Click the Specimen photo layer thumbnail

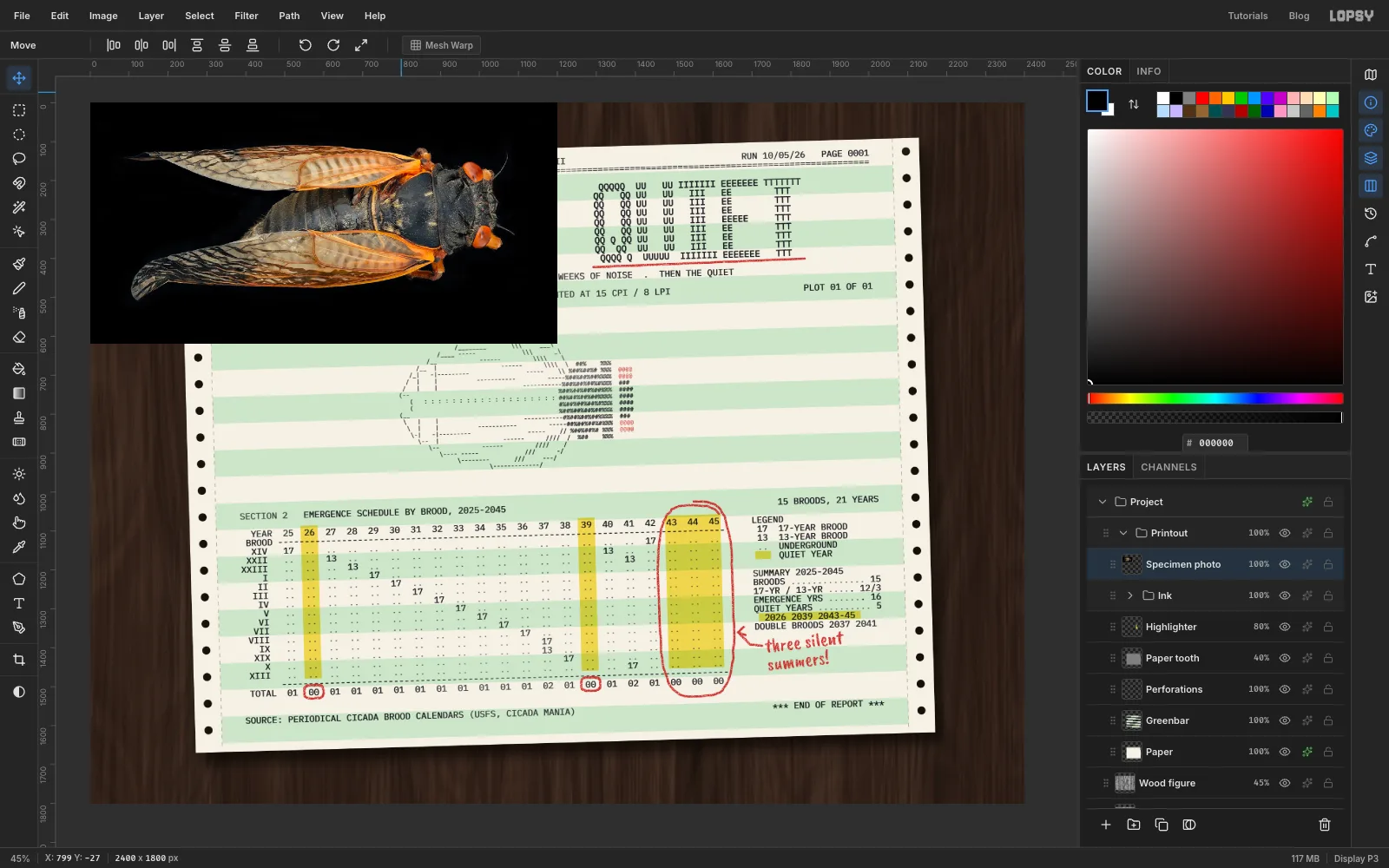1132,564
